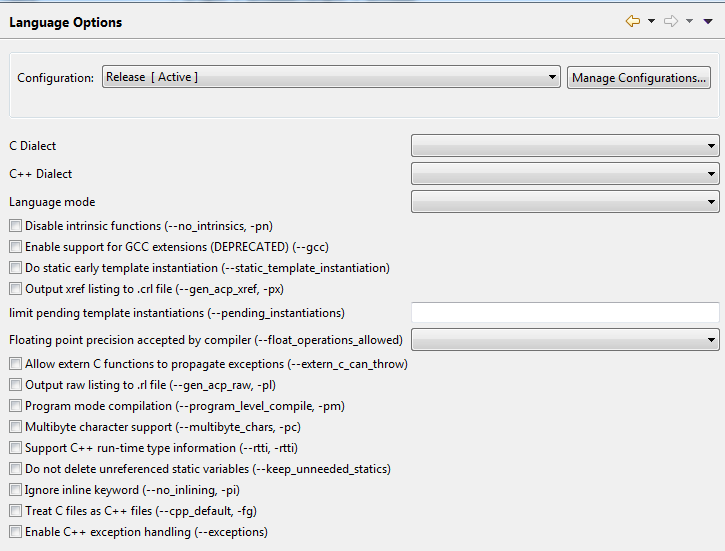
Task: Click the Configuration: label
Action: tap(55, 78)
